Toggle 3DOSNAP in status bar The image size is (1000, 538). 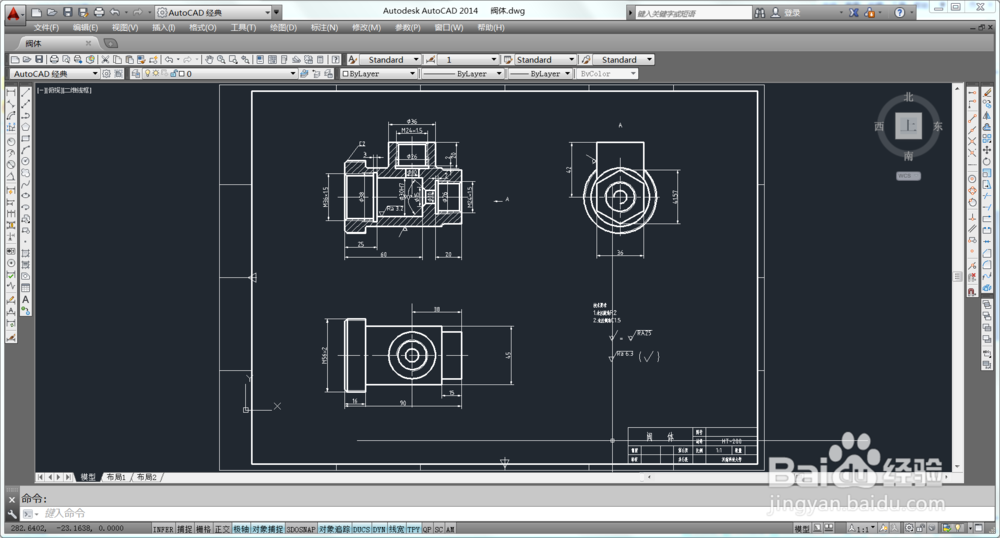301,529
